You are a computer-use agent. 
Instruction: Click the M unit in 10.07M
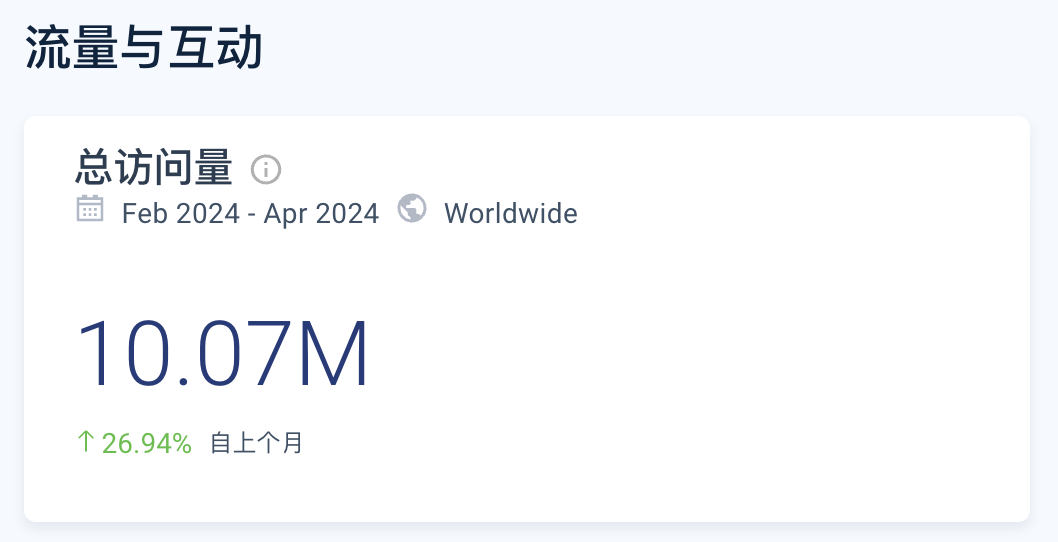pyautogui.click(x=334, y=354)
